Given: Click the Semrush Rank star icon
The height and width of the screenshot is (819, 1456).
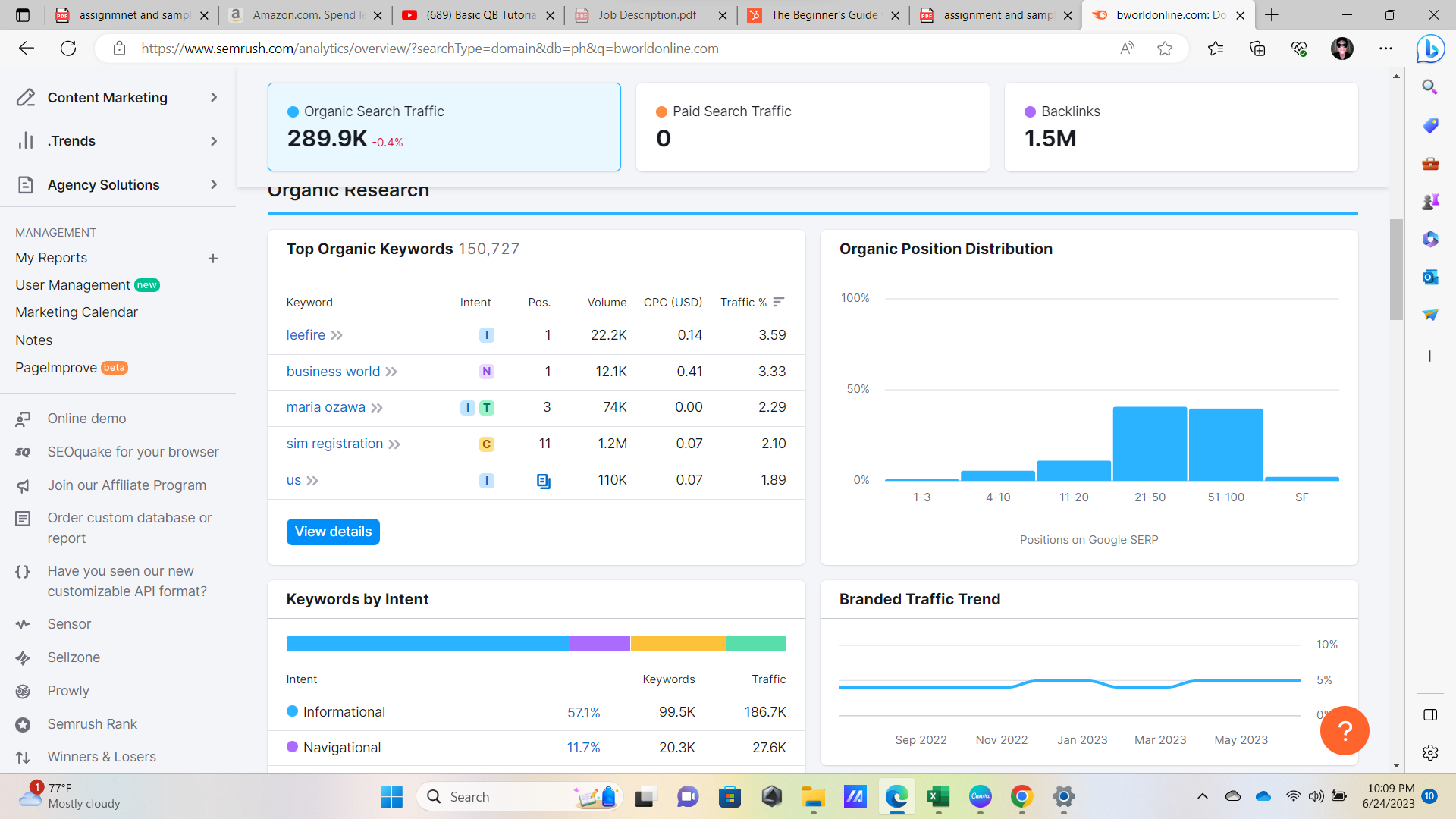Looking at the screenshot, I should (x=24, y=724).
